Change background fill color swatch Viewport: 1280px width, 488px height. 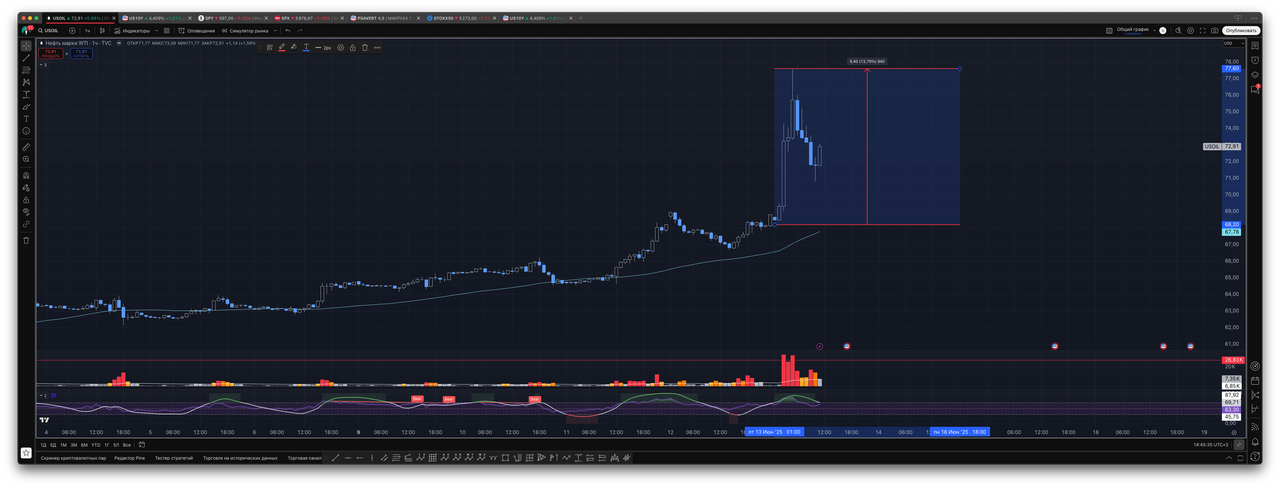294,47
